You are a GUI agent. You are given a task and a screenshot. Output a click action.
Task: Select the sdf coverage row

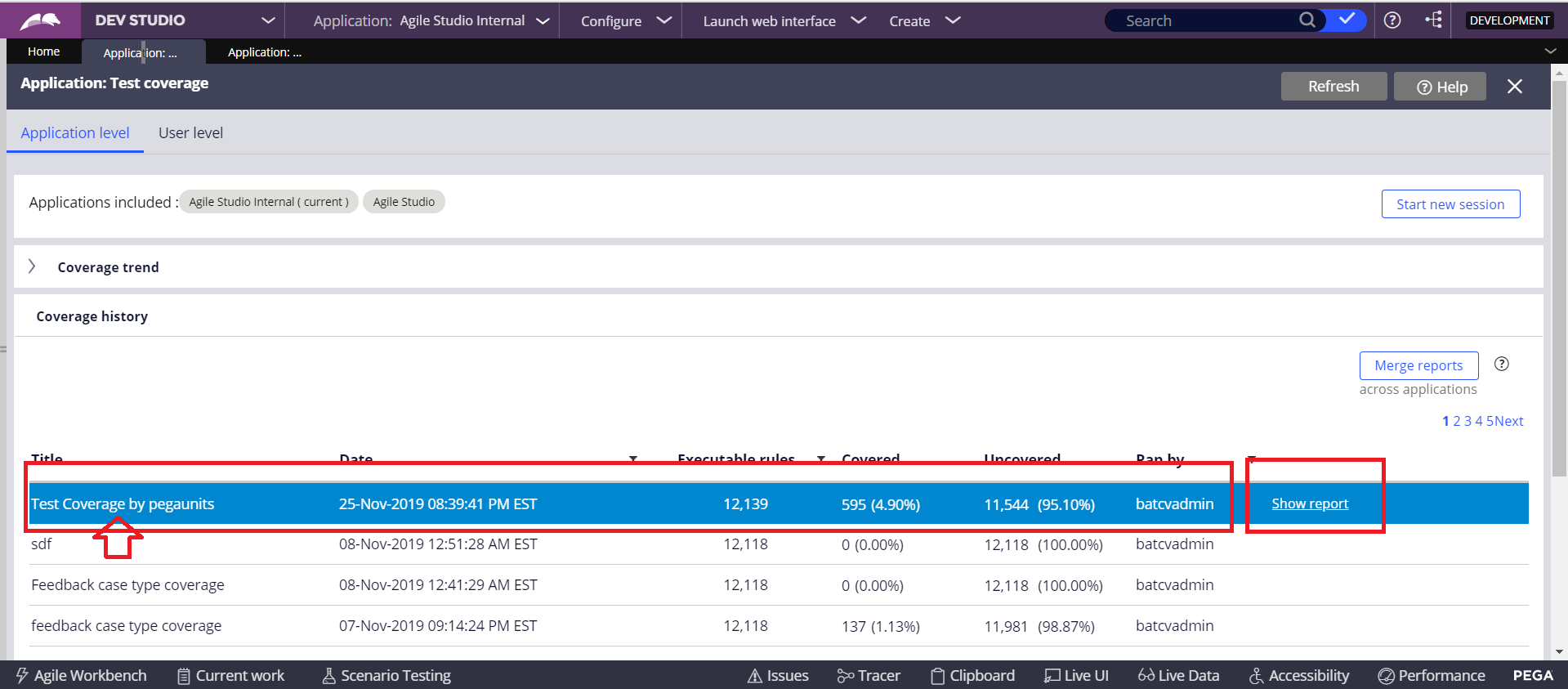click(779, 544)
